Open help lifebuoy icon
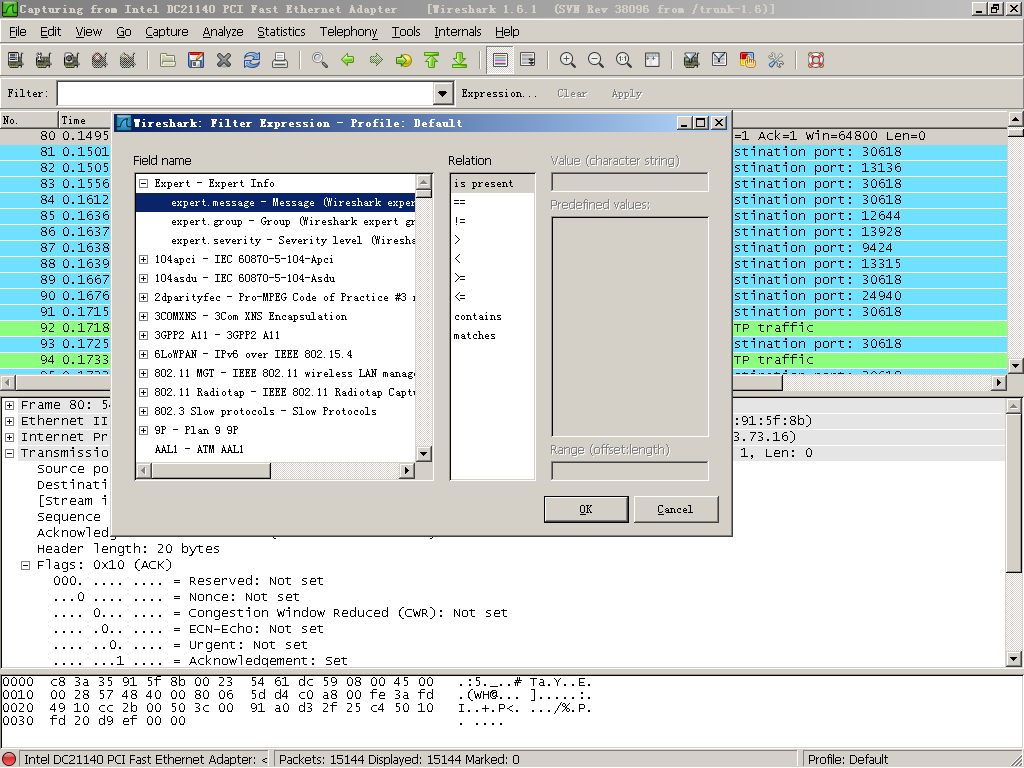Image resolution: width=1024 pixels, height=768 pixels. (x=816, y=60)
